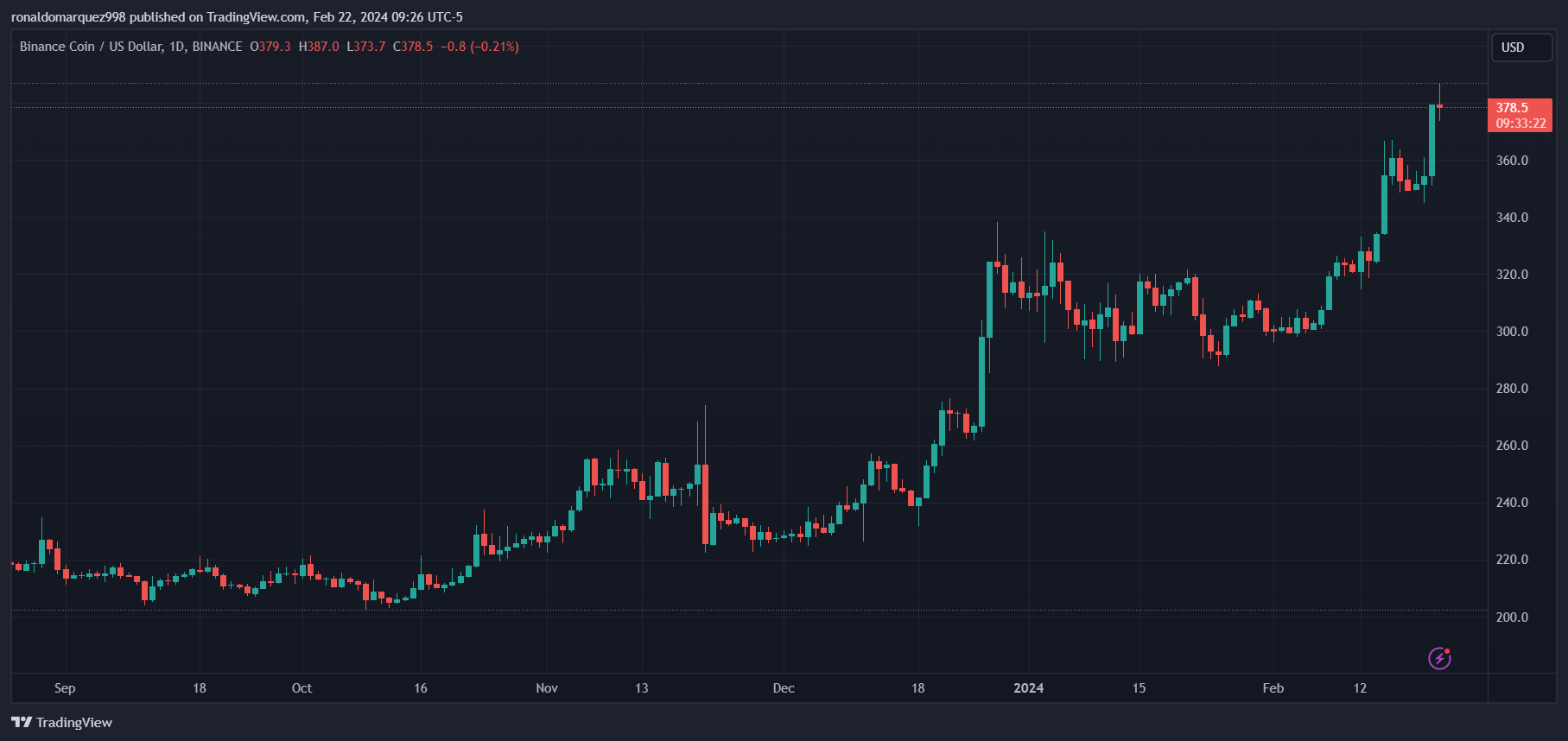Click the 12 date label on time axis
Image resolution: width=1568 pixels, height=741 pixels.
tap(1360, 688)
